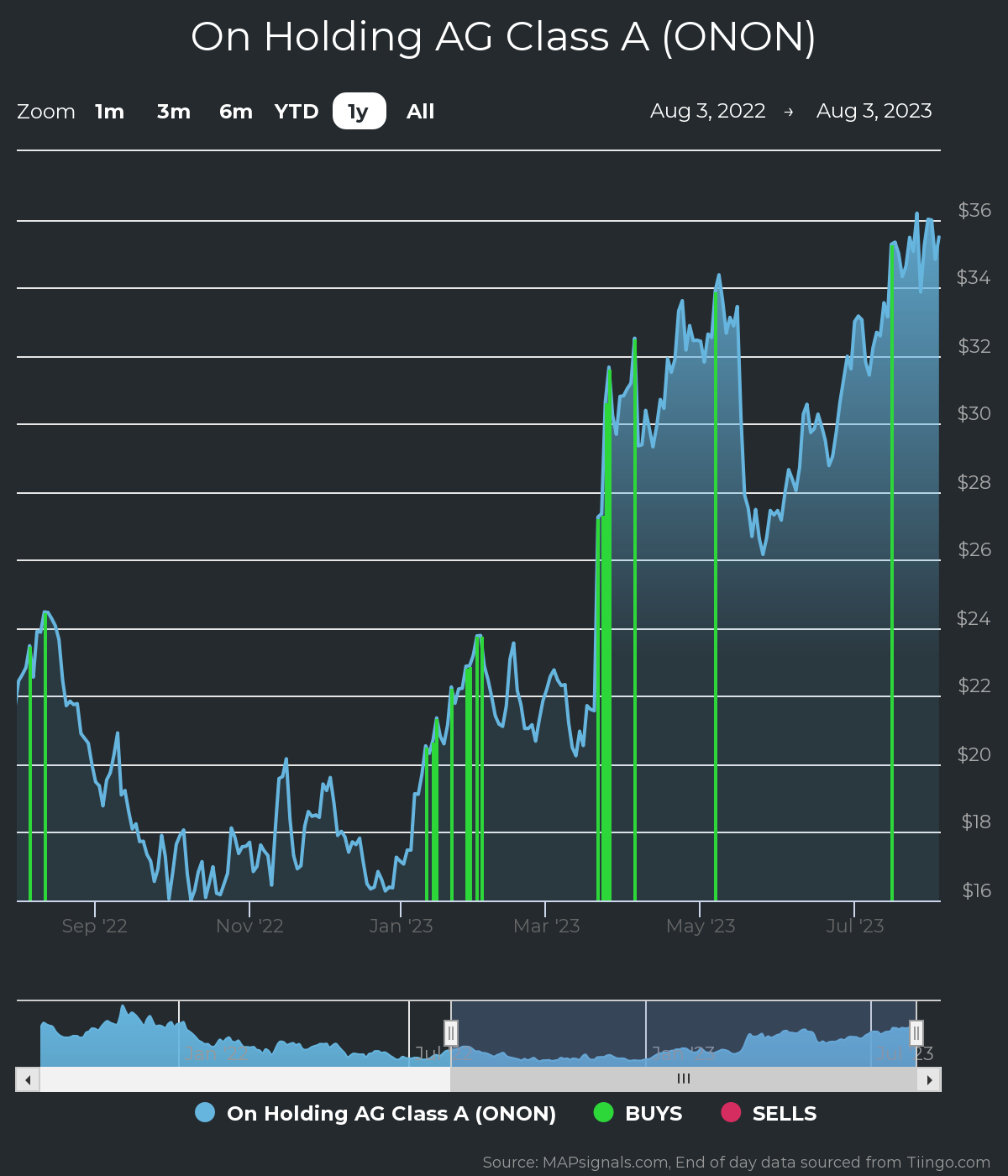The width and height of the screenshot is (1008, 1176).
Task: Click the $34 price axis label
Action: [974, 277]
